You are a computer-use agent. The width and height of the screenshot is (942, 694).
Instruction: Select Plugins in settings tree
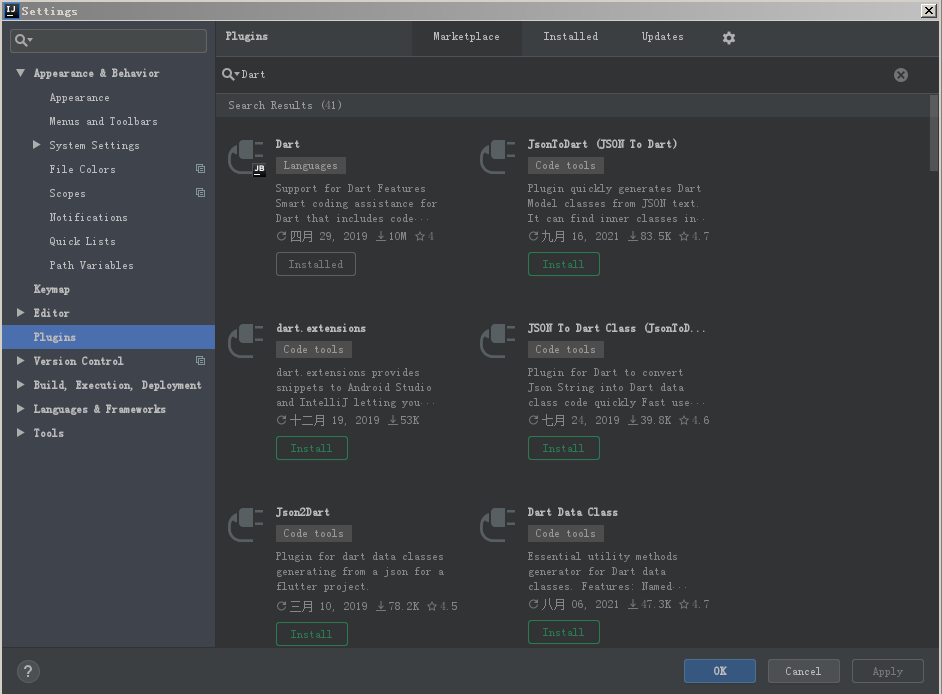108,337
